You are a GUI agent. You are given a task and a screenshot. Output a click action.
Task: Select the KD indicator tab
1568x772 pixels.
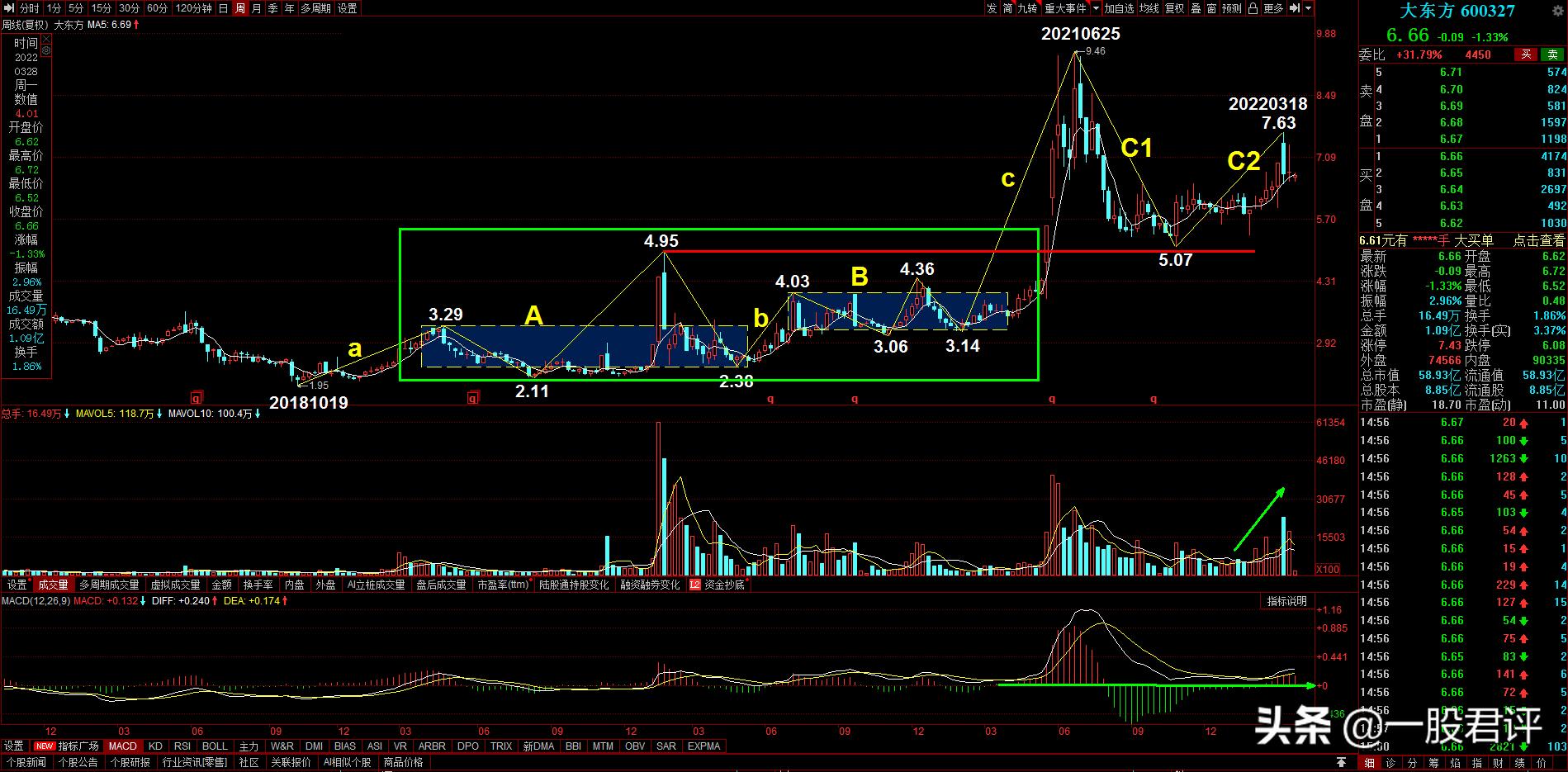(x=155, y=746)
